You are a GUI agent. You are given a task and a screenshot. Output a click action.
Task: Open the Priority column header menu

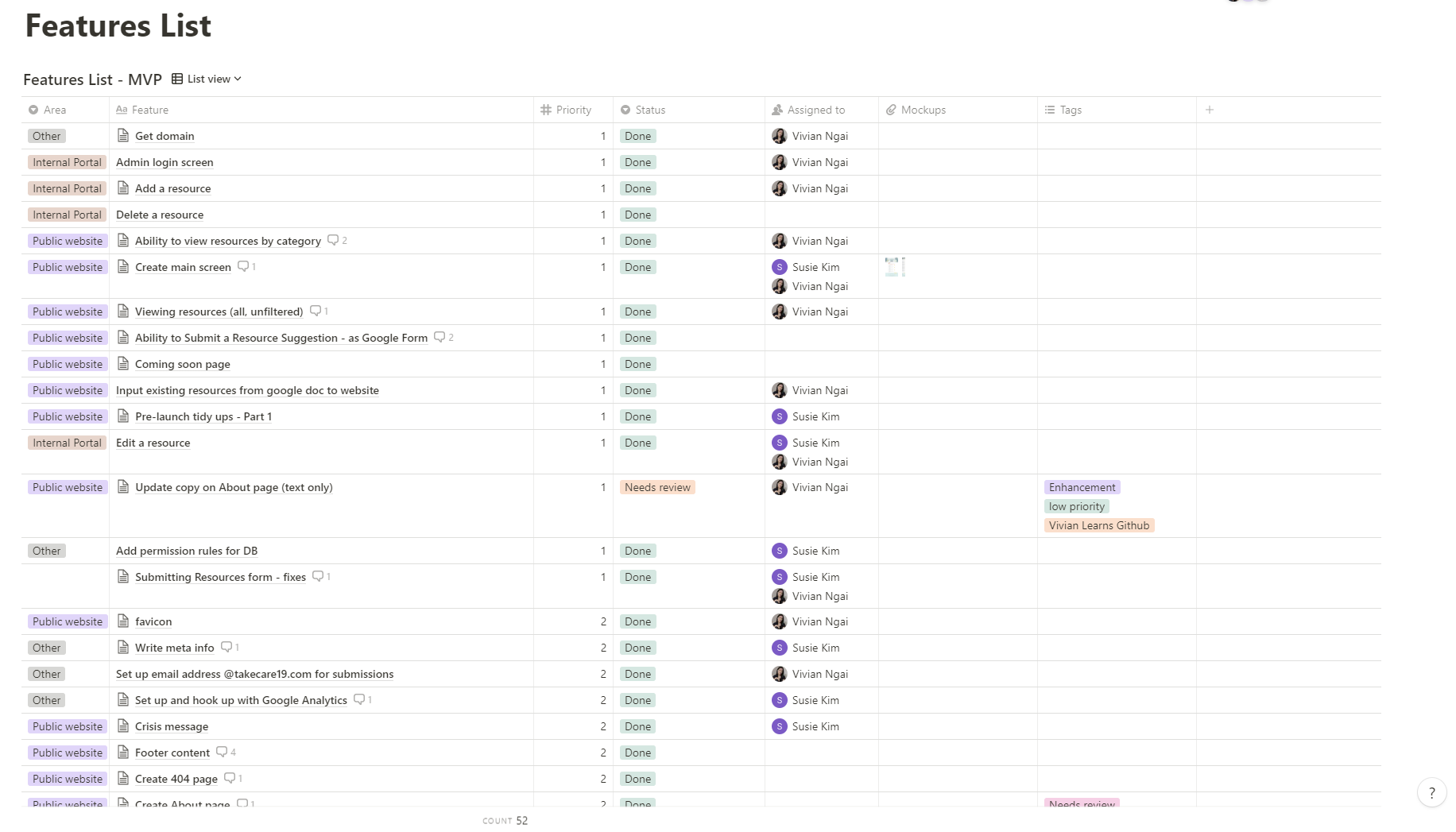[572, 110]
